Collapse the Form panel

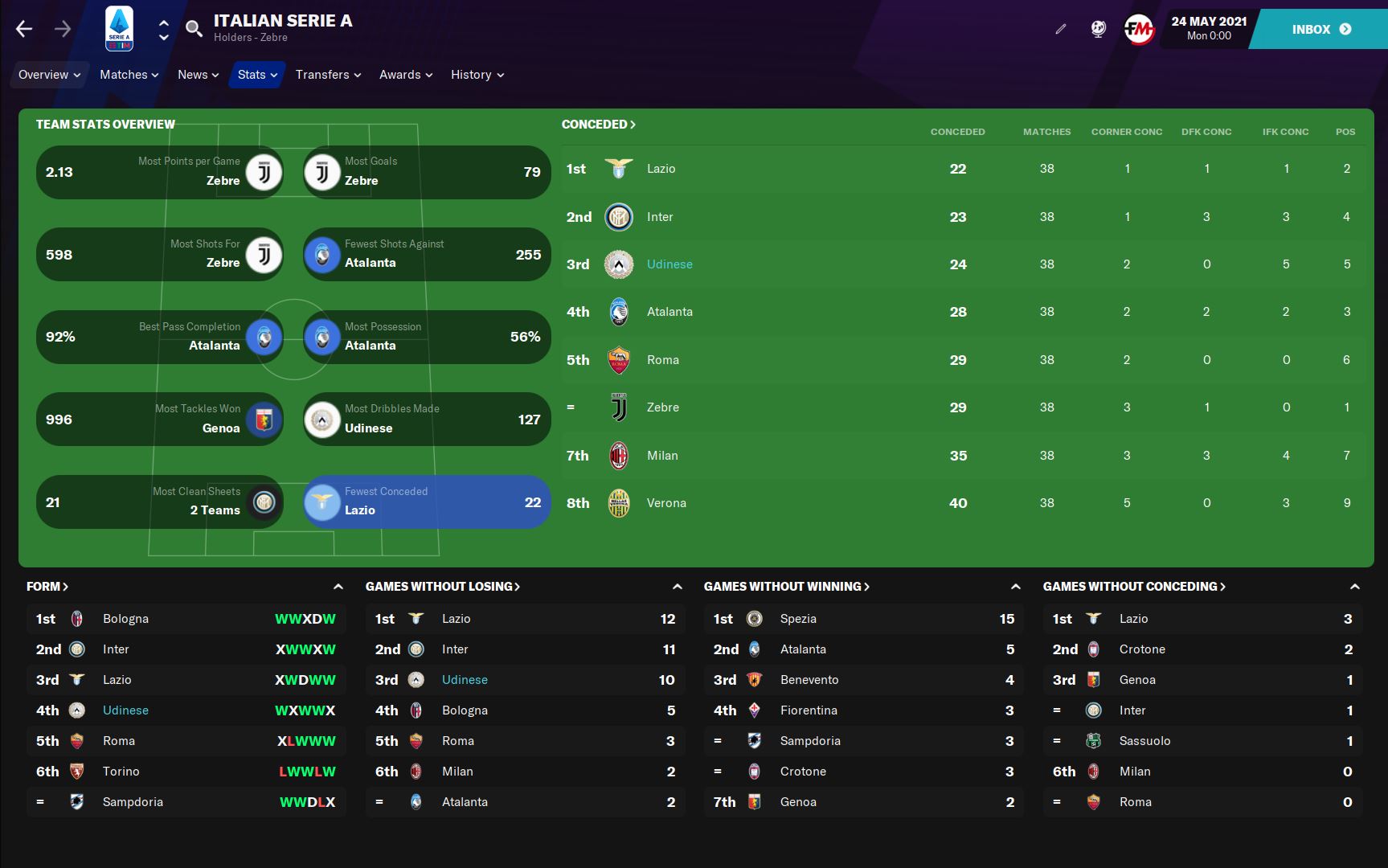pyautogui.click(x=338, y=587)
